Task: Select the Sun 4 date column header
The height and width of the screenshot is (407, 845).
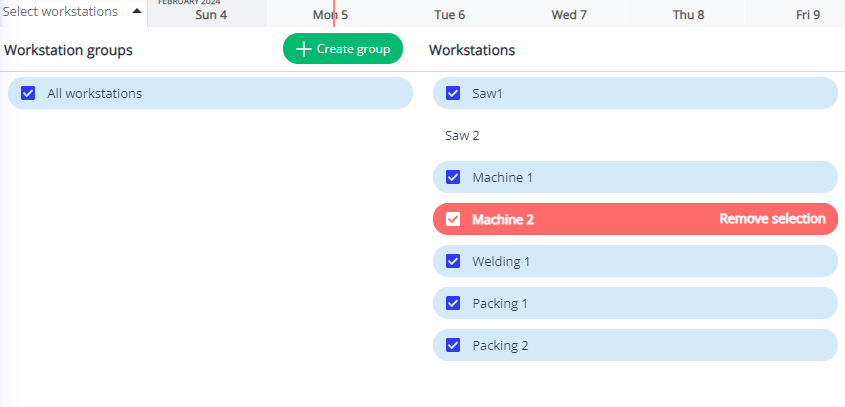Action: (210, 15)
